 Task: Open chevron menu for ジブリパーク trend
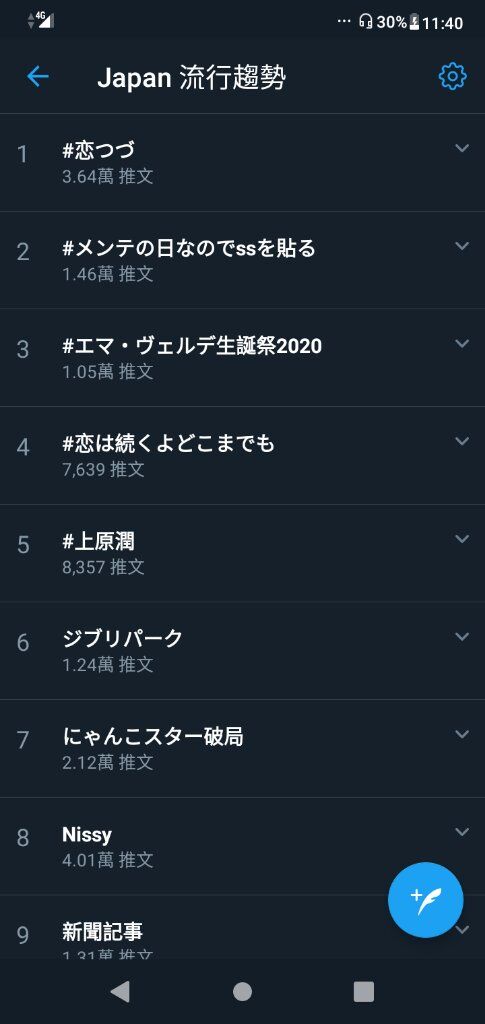pyautogui.click(x=462, y=636)
